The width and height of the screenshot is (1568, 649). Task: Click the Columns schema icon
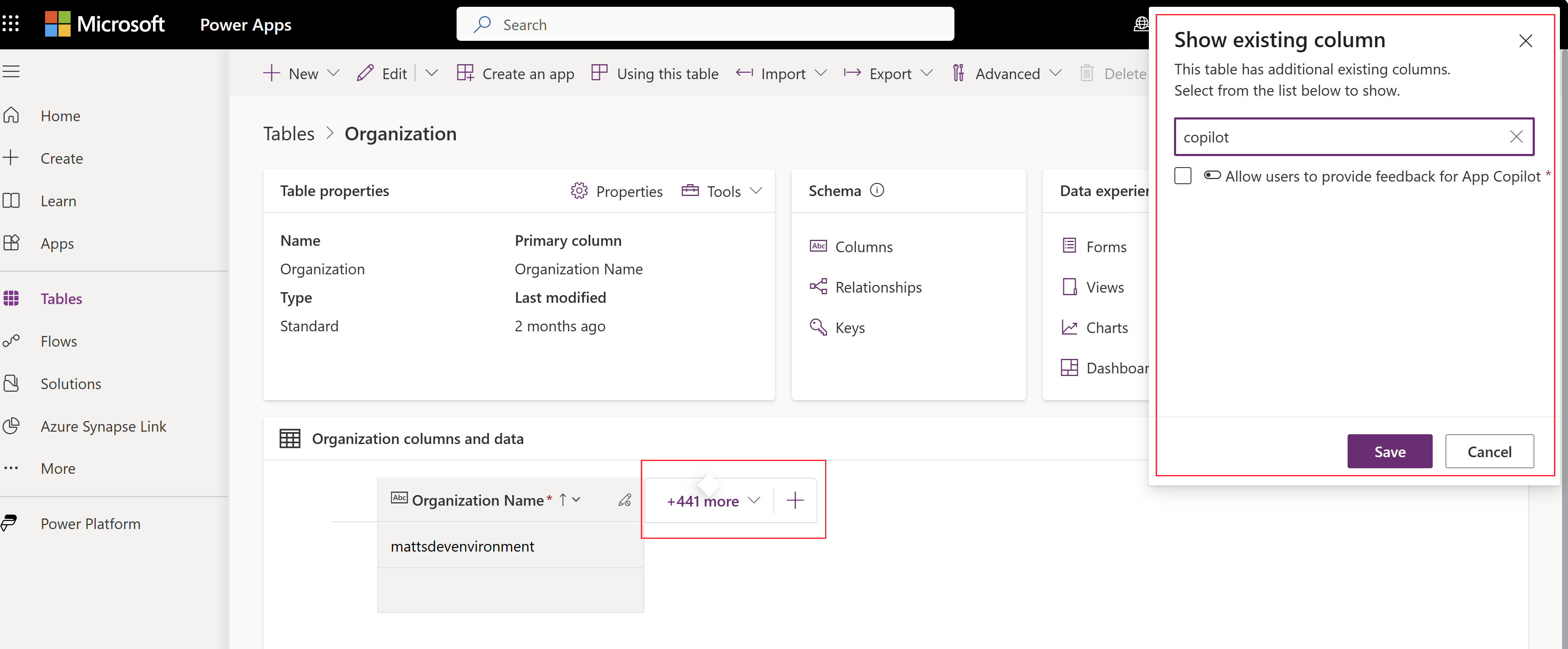point(819,246)
